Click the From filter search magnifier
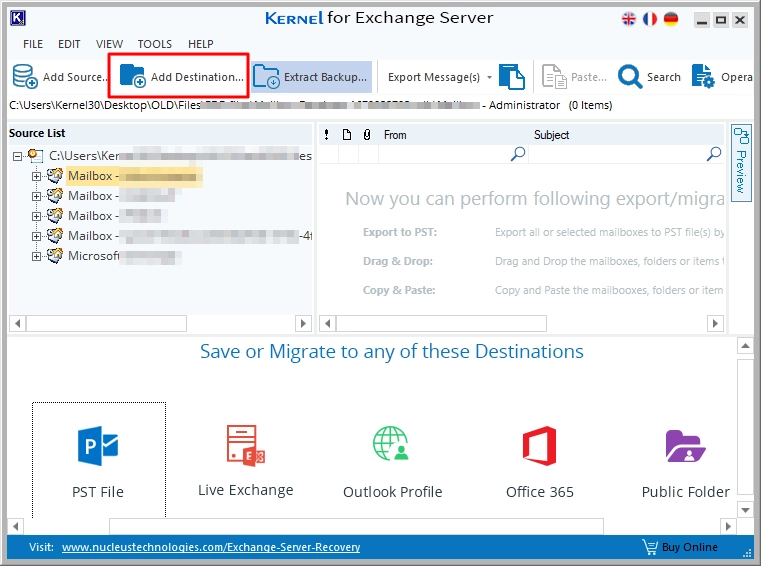This screenshot has width=761, height=566. (518, 154)
